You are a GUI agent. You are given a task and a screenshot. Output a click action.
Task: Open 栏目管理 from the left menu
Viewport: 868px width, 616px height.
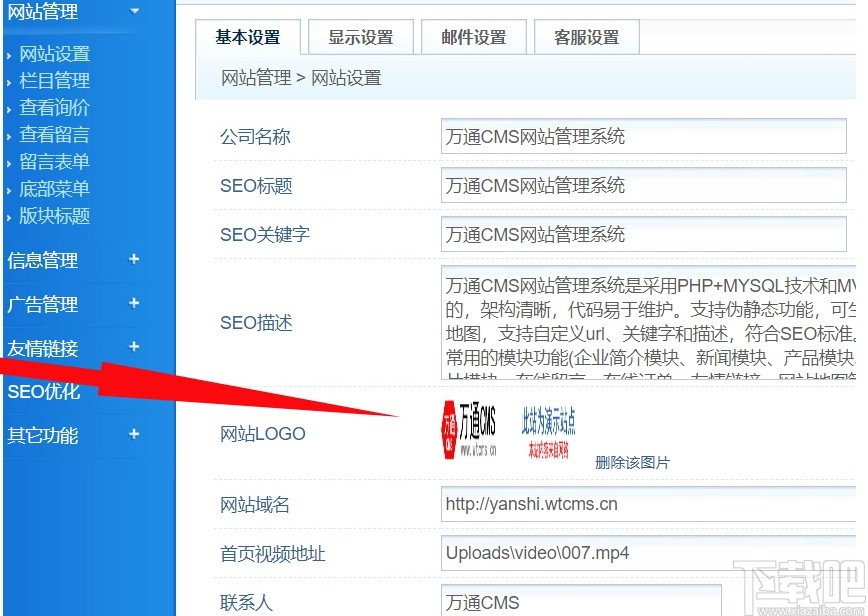(54, 81)
